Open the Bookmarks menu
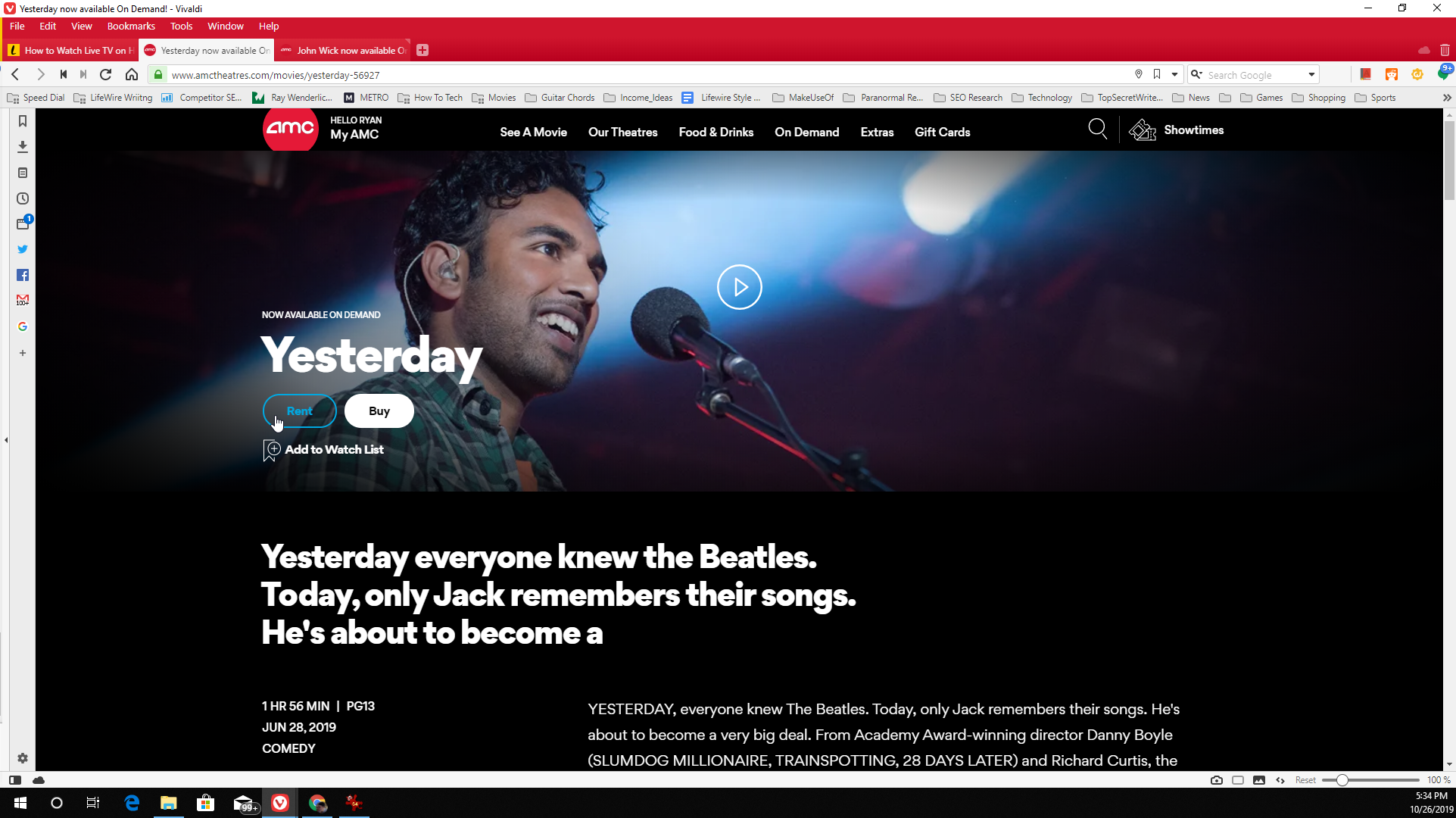 (x=131, y=26)
